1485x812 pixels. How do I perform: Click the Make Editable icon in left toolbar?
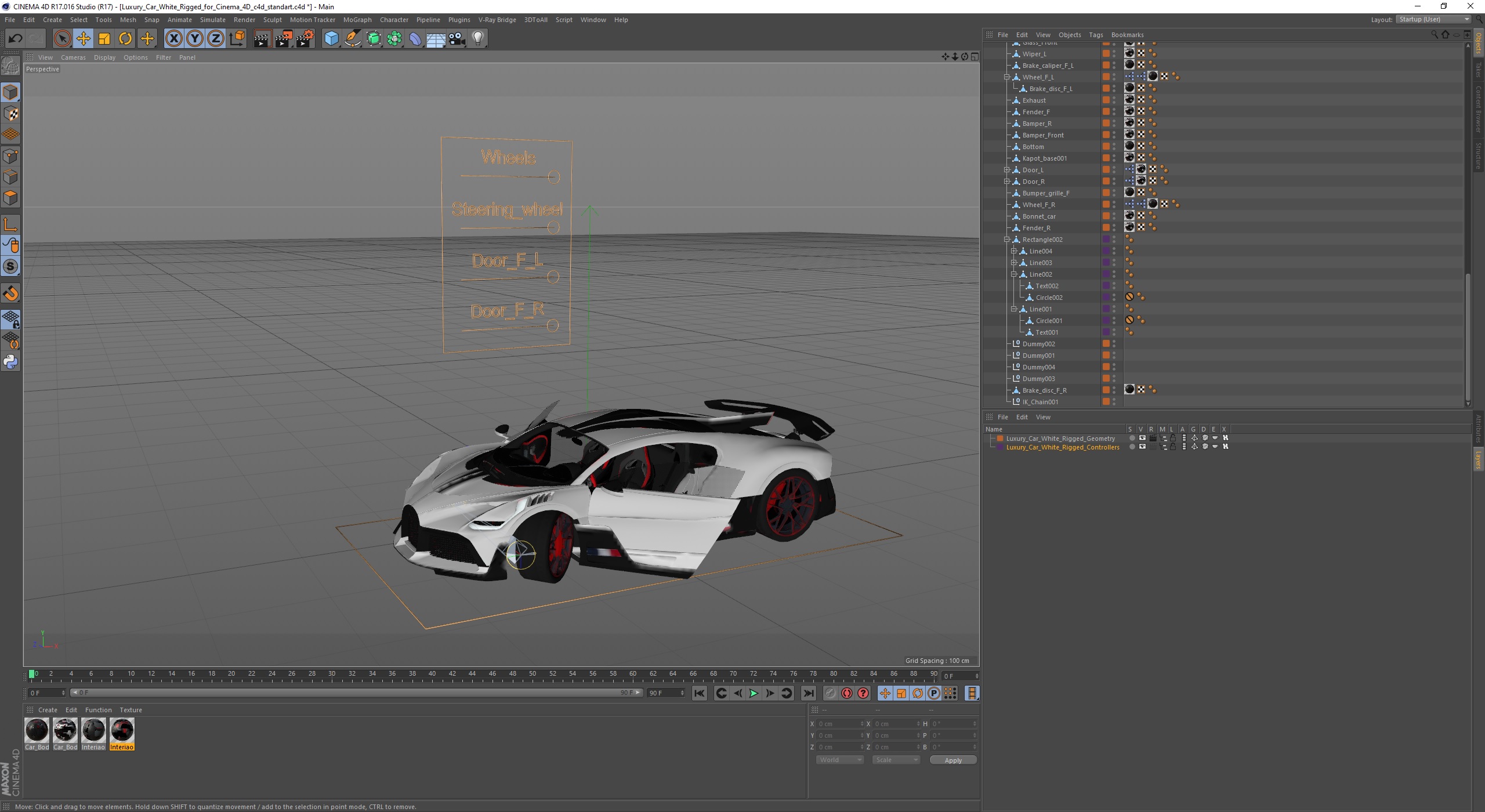[x=10, y=66]
